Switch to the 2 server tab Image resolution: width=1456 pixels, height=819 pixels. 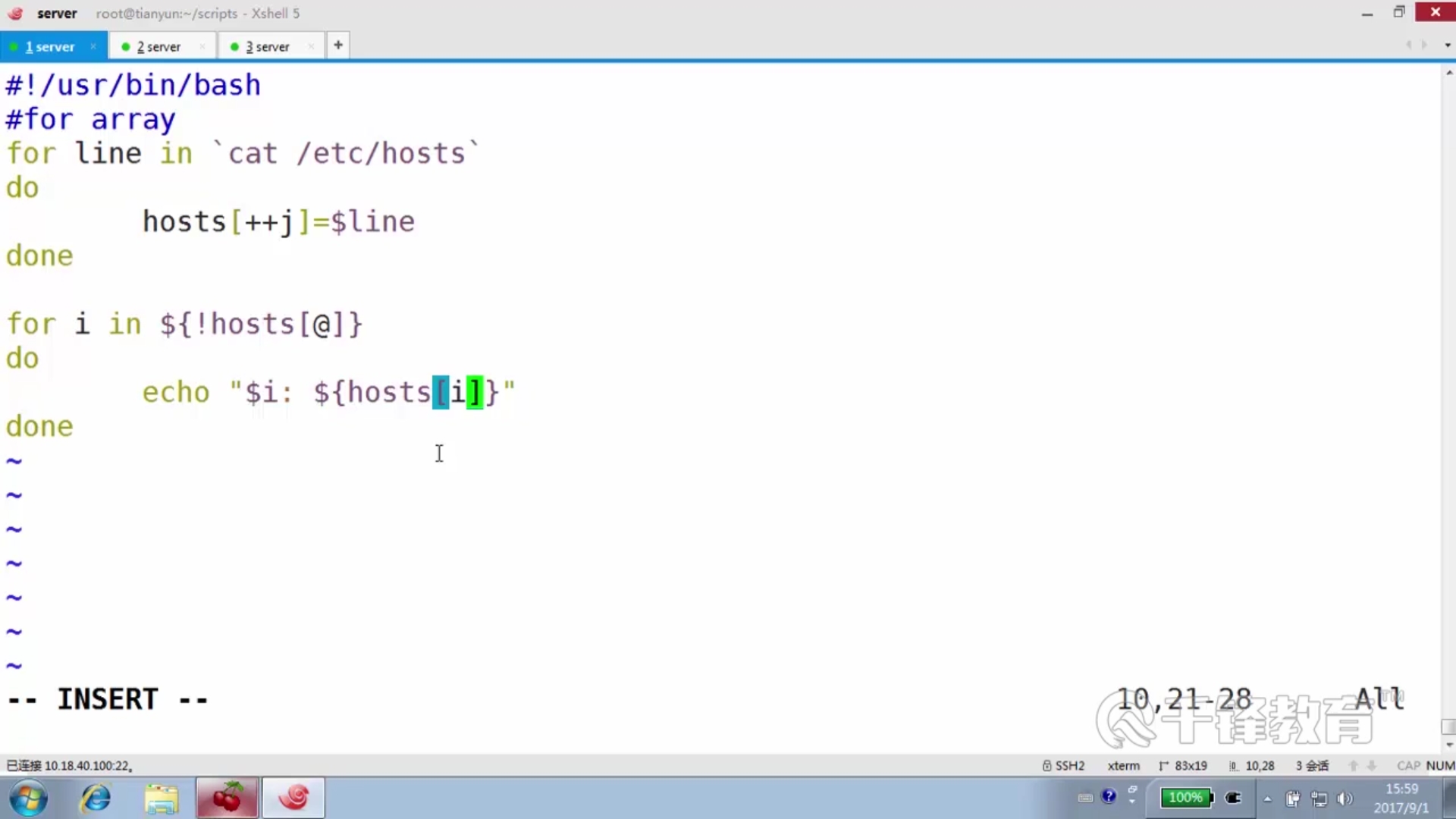(x=158, y=46)
